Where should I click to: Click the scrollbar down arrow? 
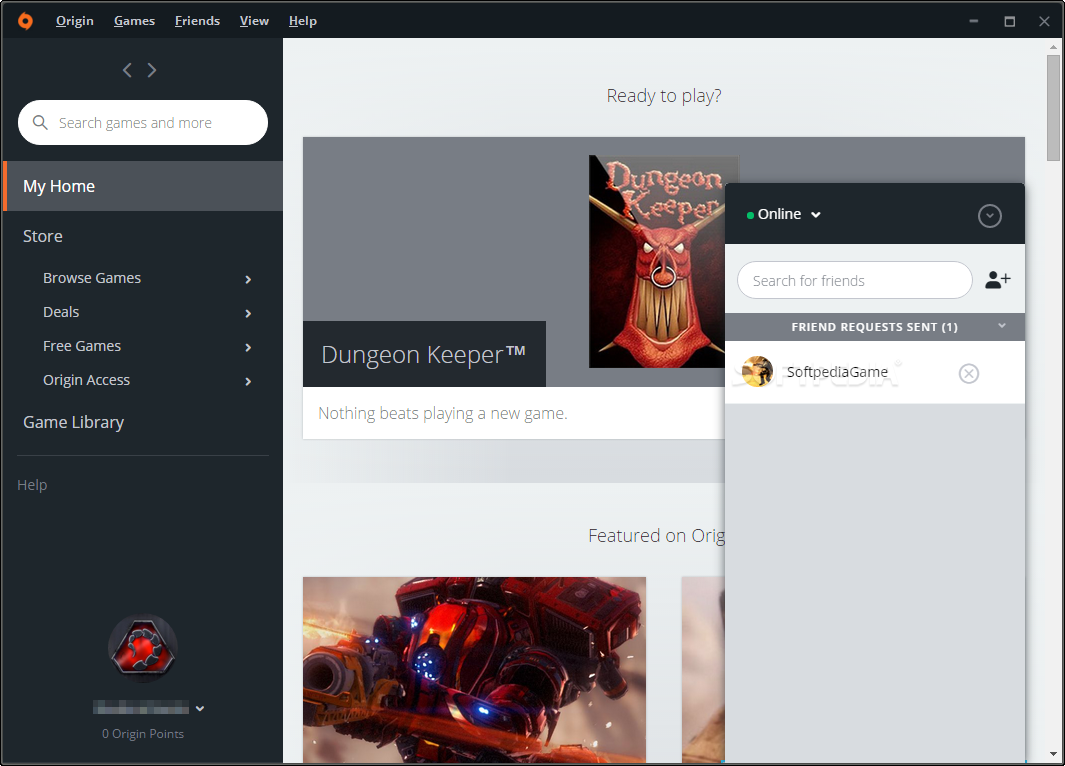pos(1053,754)
